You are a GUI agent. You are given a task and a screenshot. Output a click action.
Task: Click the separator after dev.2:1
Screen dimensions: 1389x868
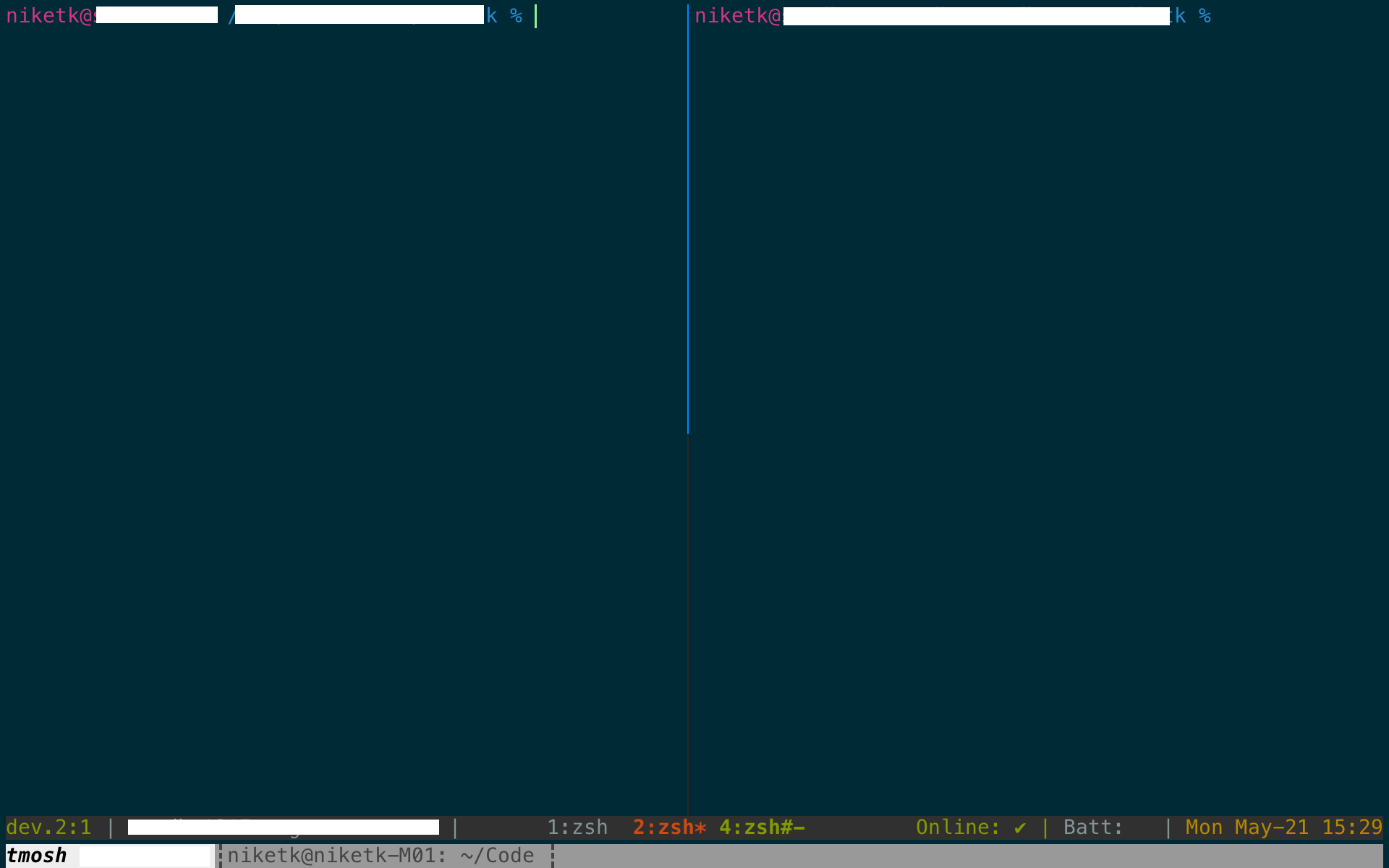(111, 827)
